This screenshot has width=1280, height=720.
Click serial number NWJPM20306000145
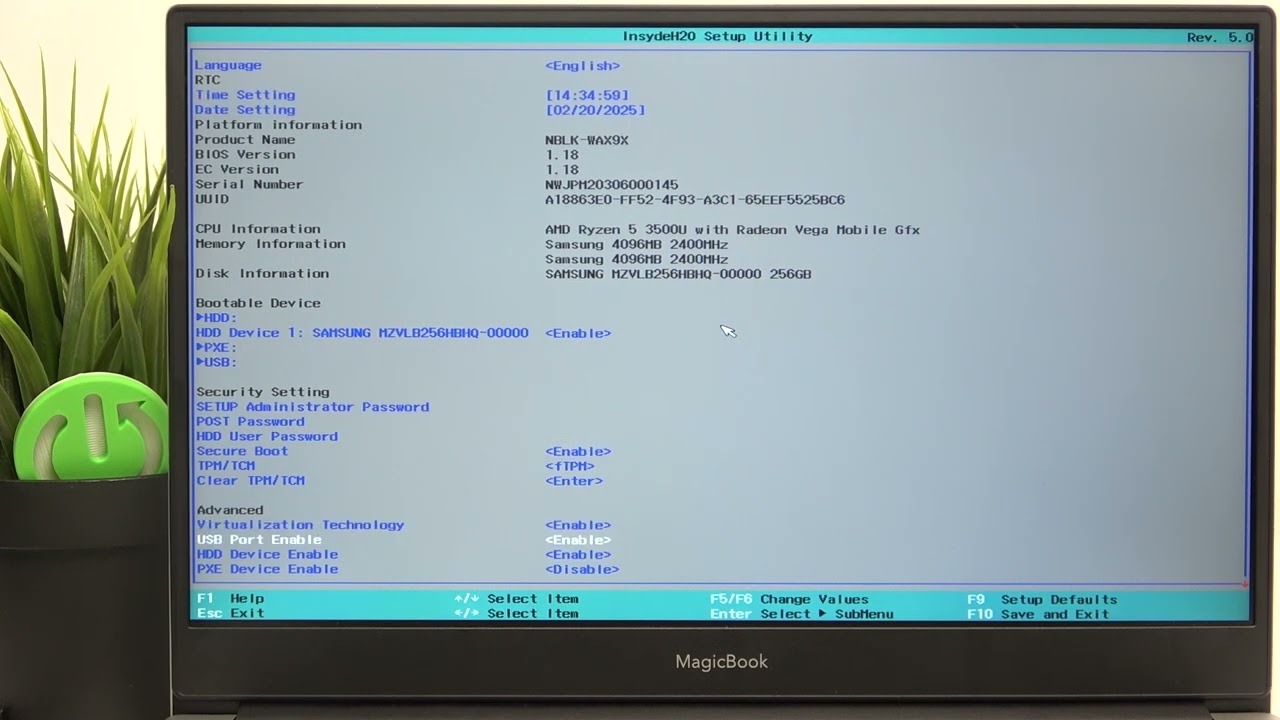point(612,185)
